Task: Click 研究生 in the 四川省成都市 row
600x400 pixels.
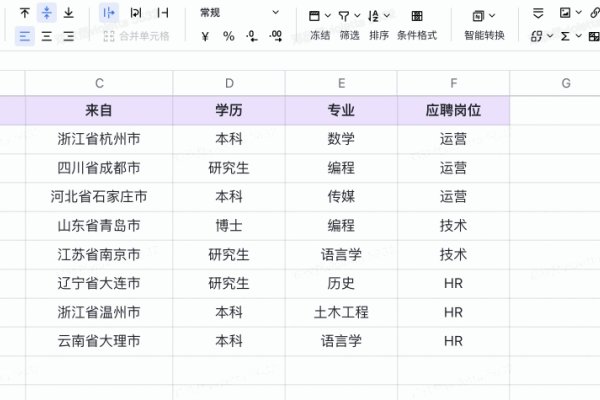Action: [229, 168]
